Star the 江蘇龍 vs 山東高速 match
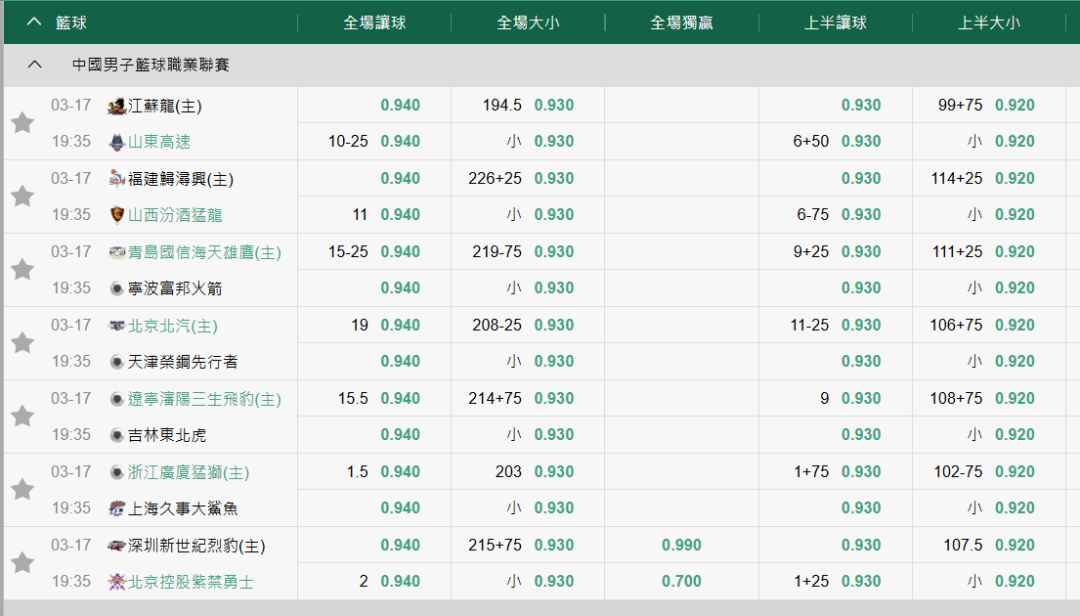The image size is (1080, 616). [22, 123]
